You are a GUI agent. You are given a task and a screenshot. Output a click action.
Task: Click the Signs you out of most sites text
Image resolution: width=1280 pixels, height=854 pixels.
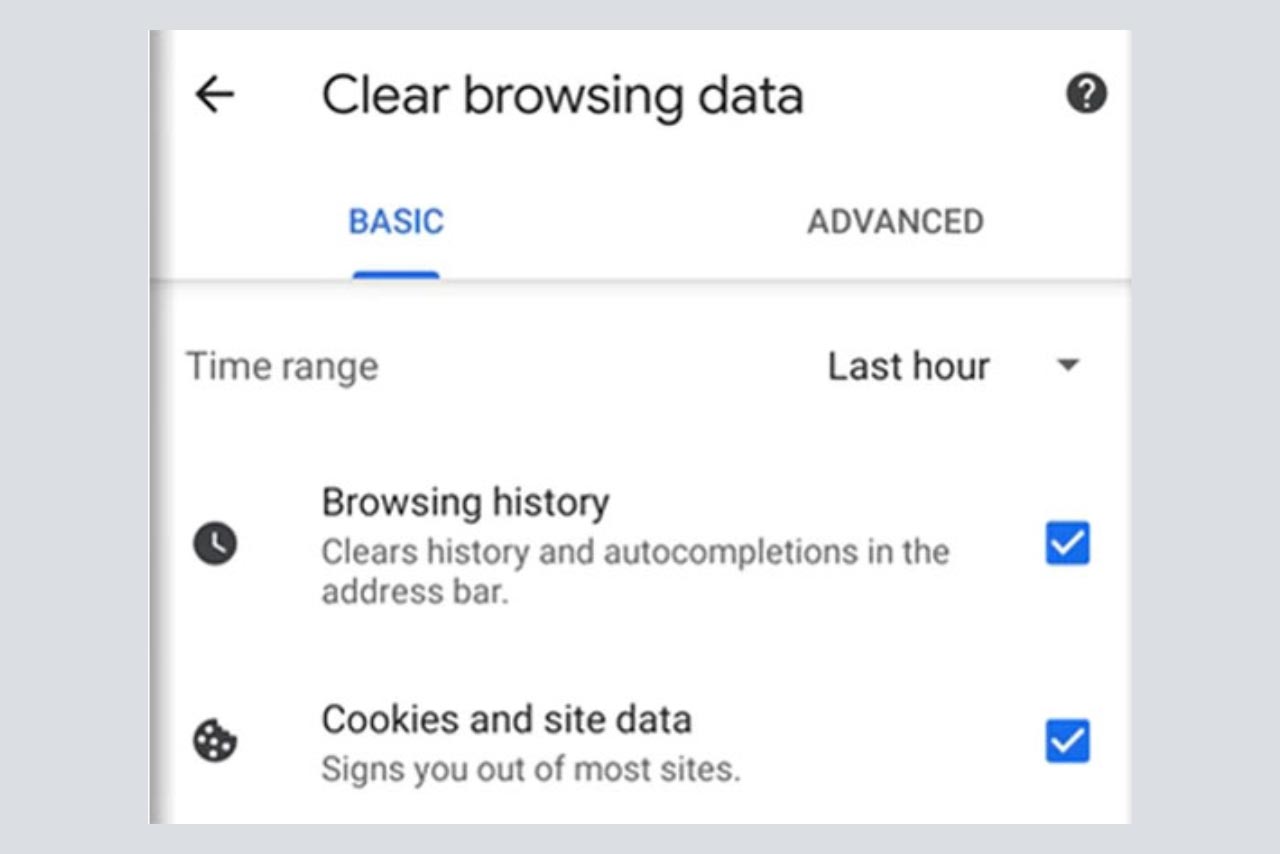tap(530, 770)
